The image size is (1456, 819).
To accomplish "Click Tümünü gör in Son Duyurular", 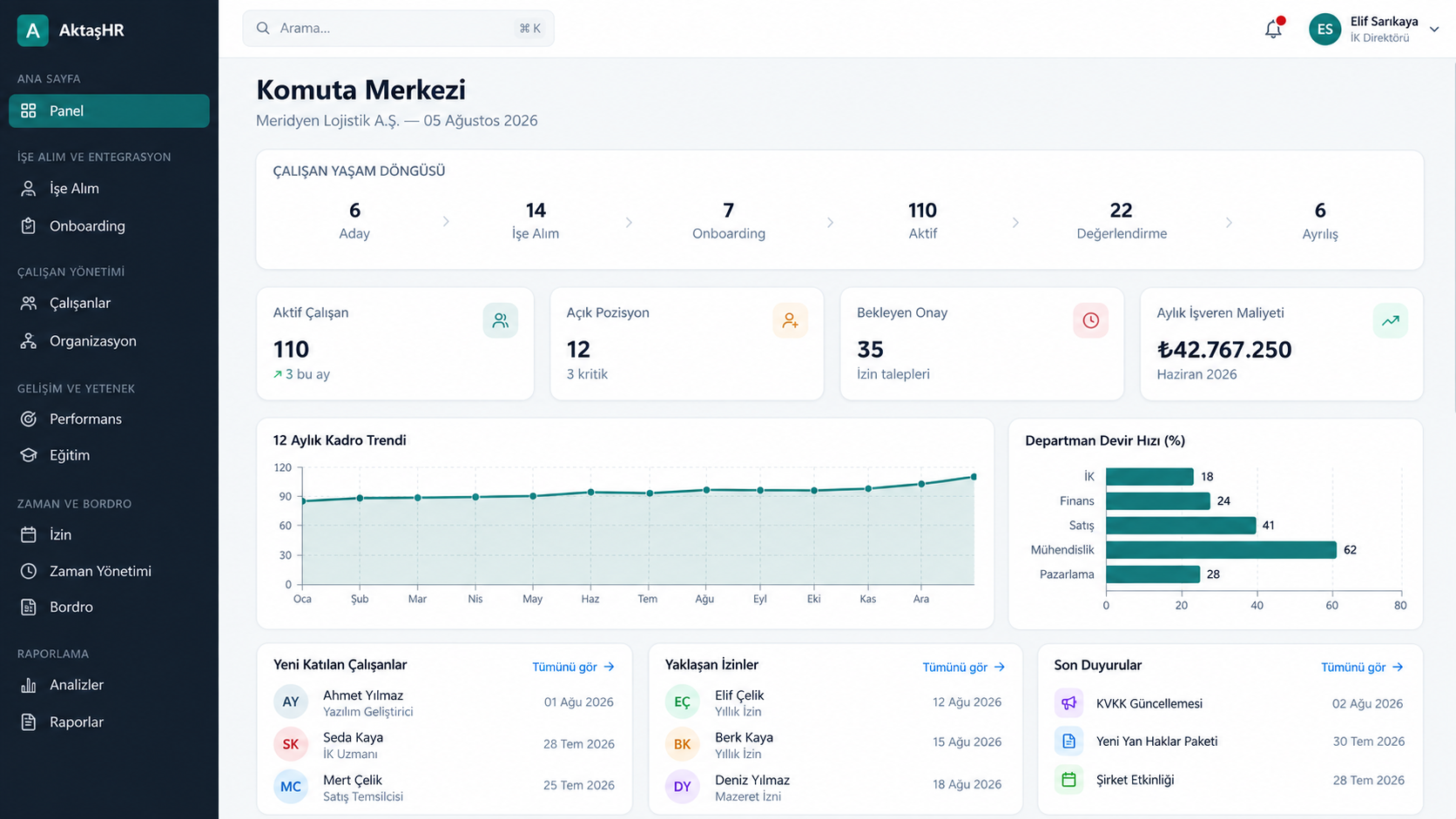I will pos(1362,667).
